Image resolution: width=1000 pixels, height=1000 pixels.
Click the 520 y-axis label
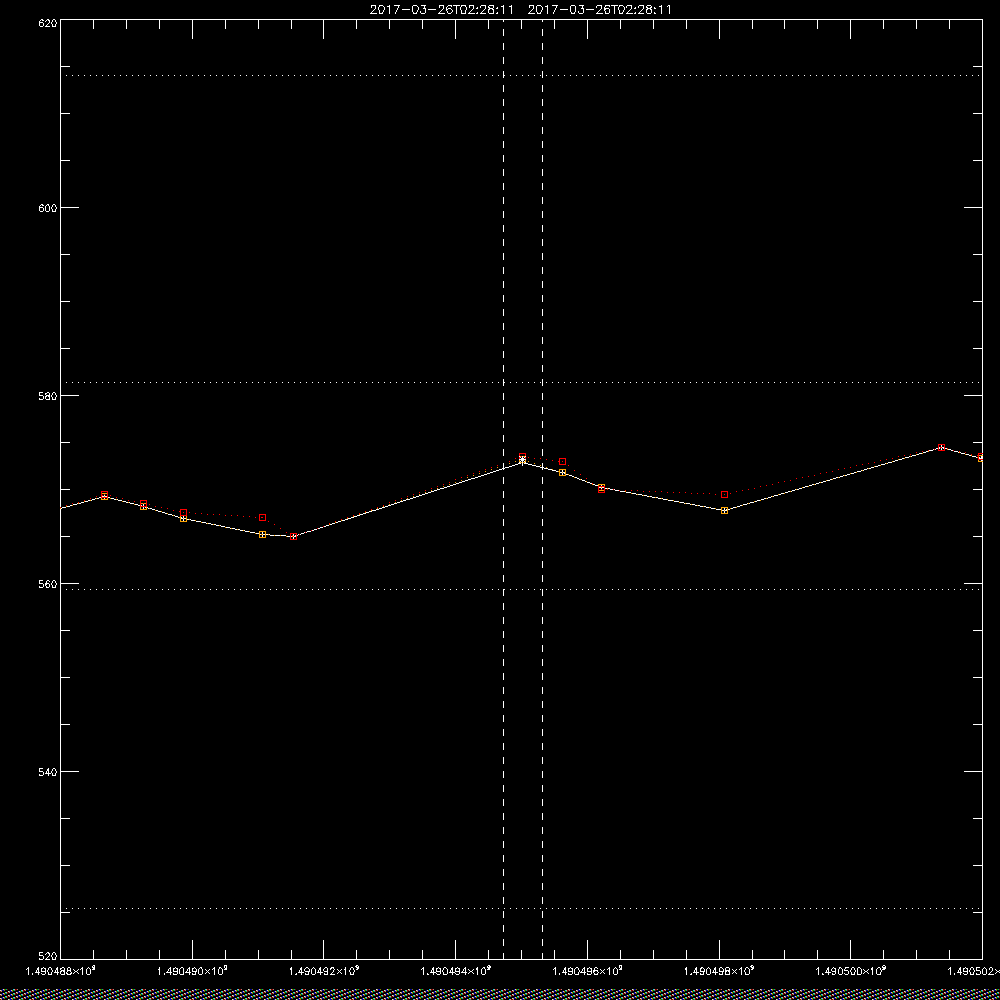(x=48, y=957)
